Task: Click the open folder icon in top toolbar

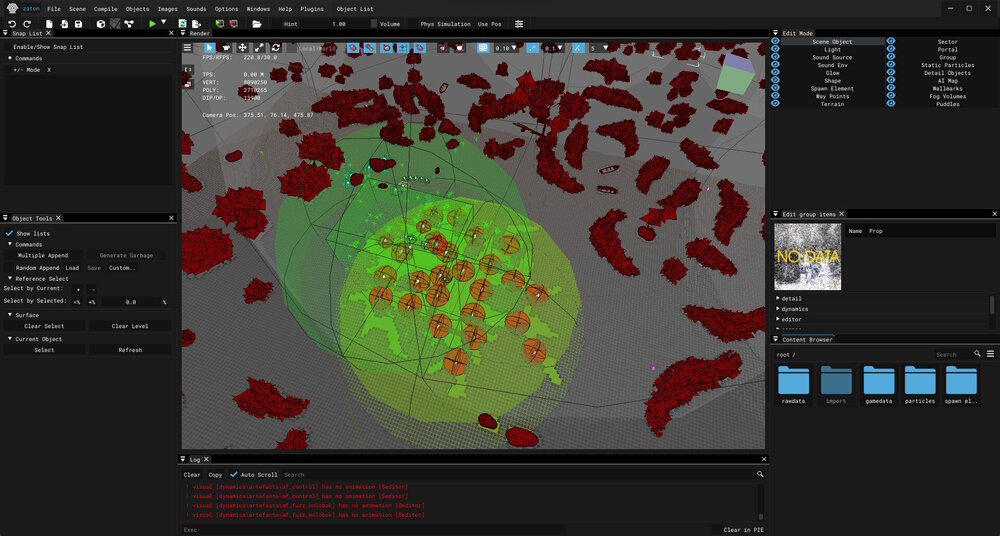Action: coord(257,24)
